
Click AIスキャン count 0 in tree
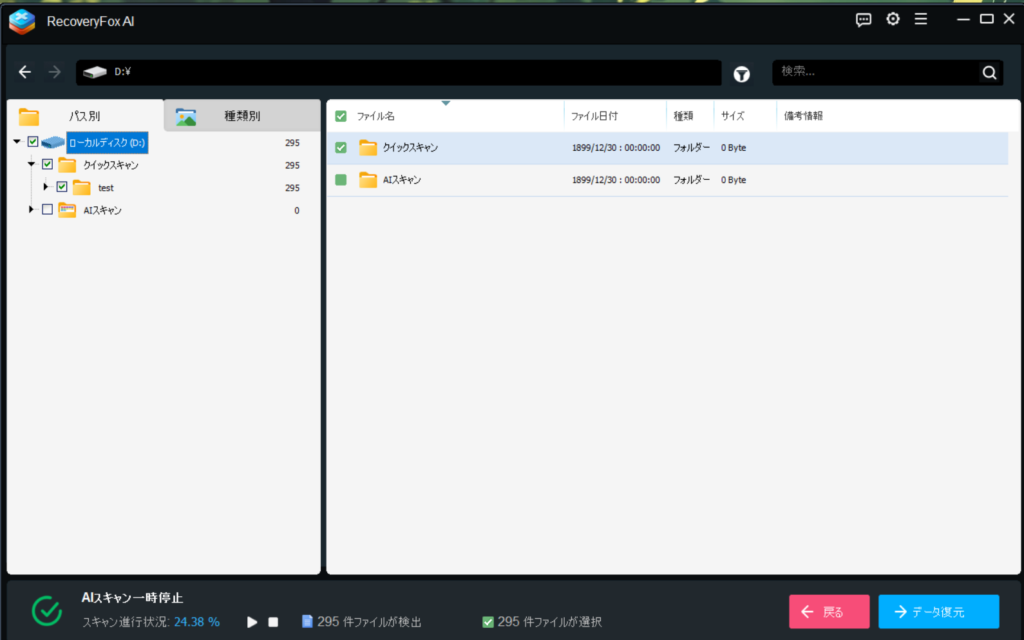point(296,210)
